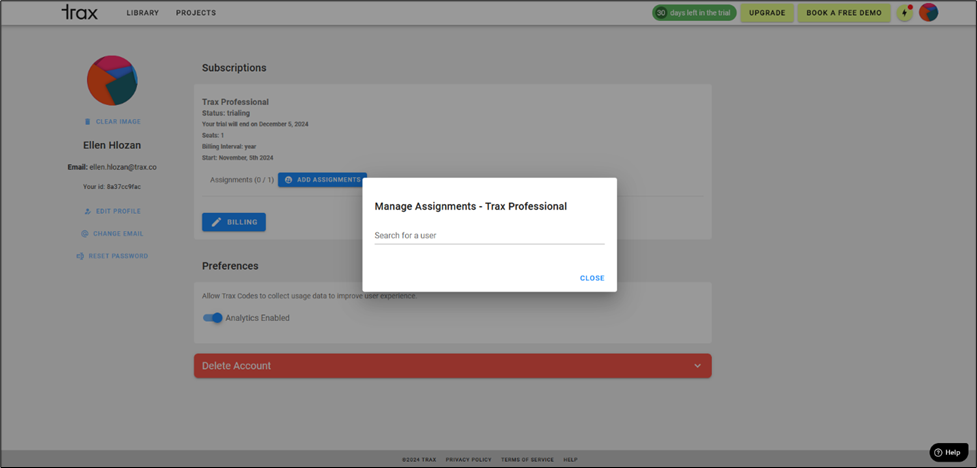
Task: Close the Manage Assignments dialog
Action: point(592,278)
